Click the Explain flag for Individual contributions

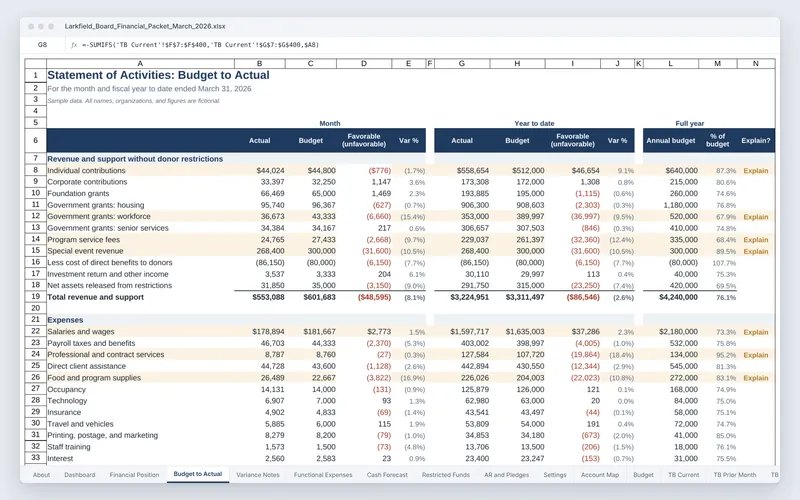[756, 170]
